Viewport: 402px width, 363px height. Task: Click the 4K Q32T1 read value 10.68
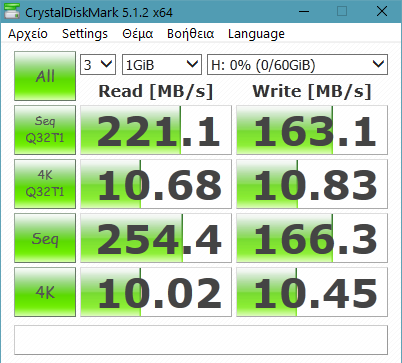[156, 184]
